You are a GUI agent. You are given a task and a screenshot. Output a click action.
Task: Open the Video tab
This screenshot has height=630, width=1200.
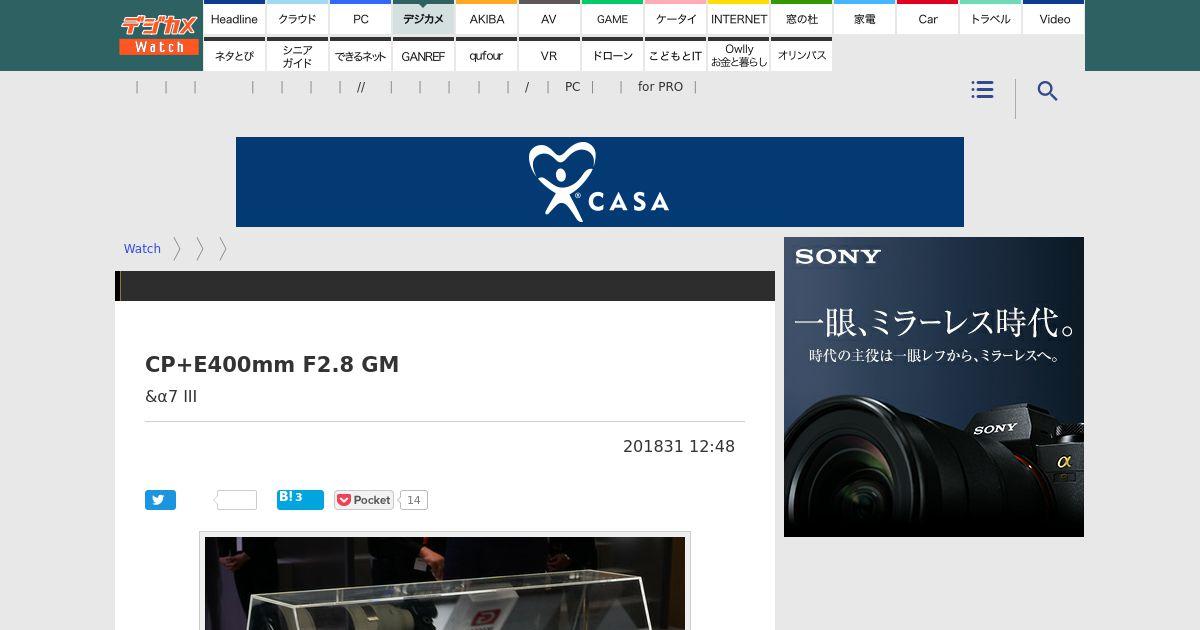1054,18
